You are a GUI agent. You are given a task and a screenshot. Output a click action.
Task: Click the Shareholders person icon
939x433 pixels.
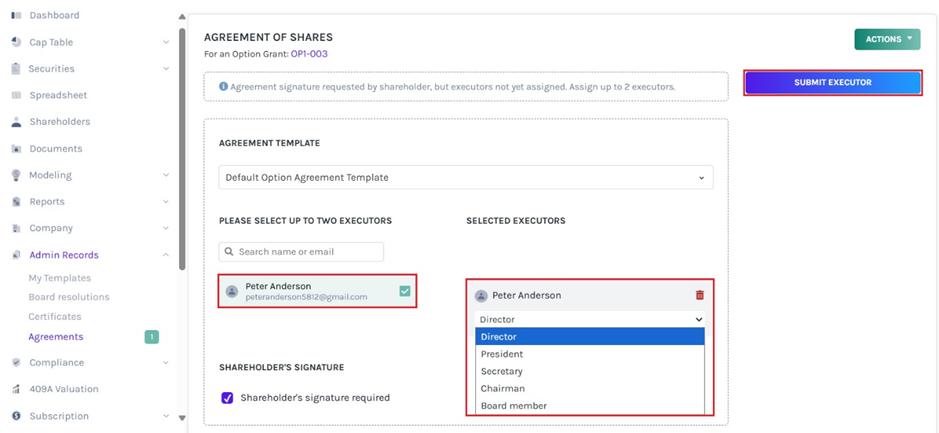coord(16,122)
